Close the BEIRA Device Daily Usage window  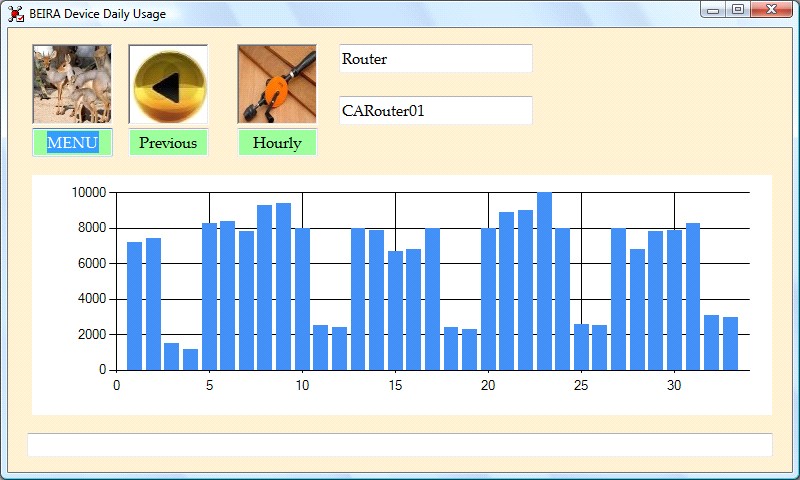click(771, 10)
